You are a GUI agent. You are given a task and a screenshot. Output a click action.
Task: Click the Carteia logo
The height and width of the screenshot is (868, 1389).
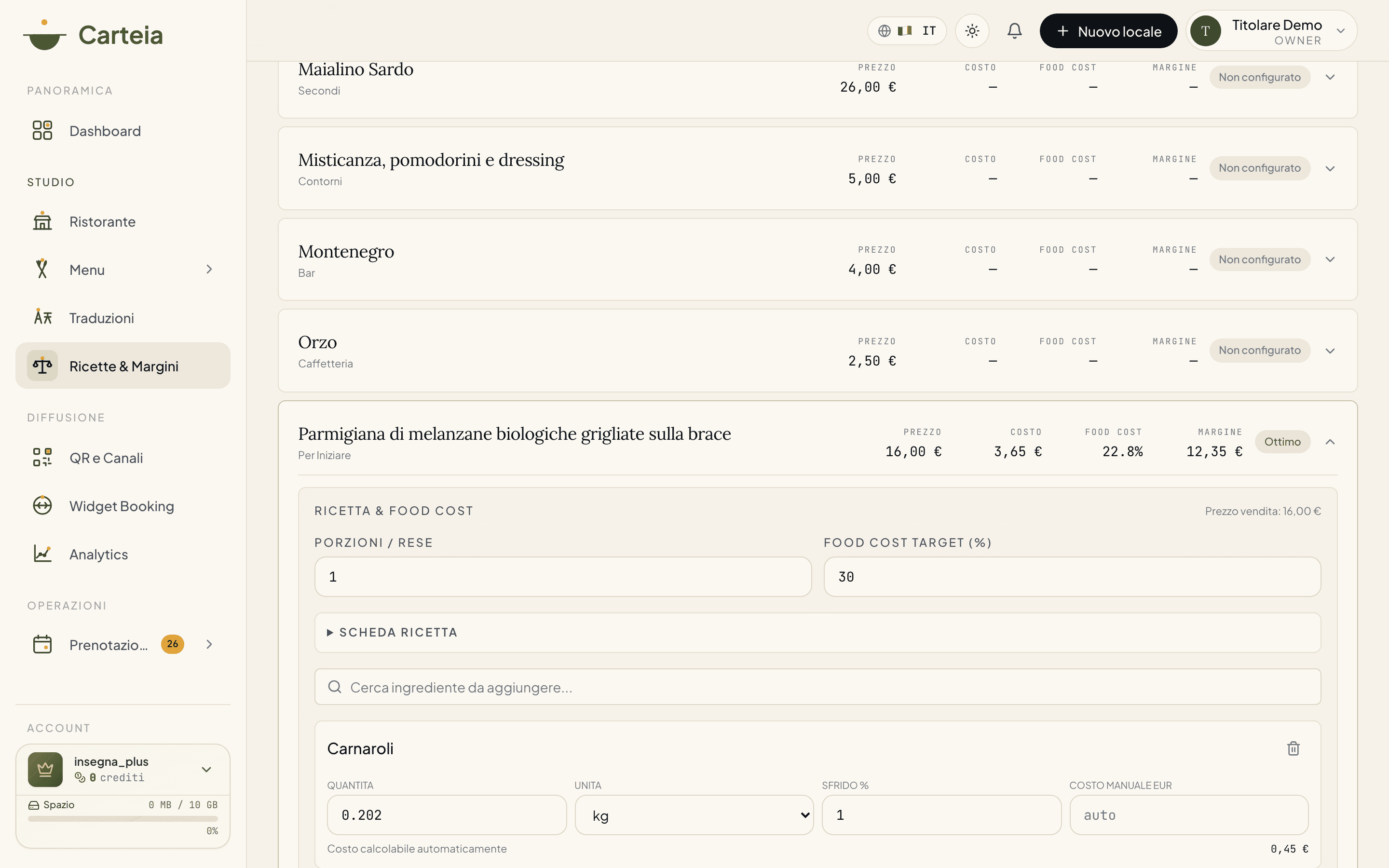coord(93,35)
